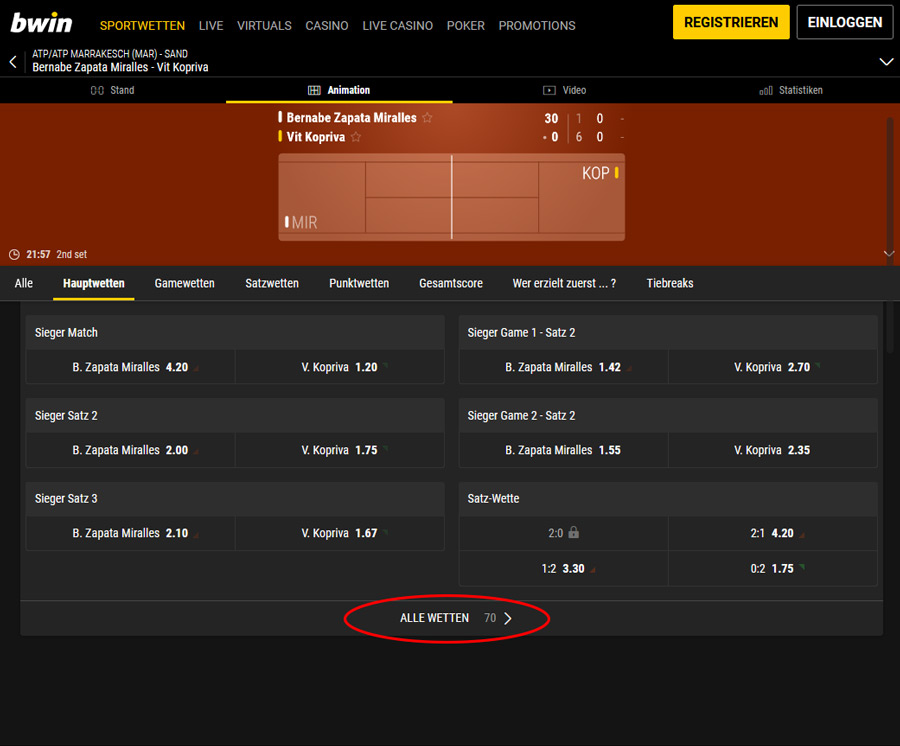Click the bwin logo
This screenshot has height=746, width=900.
click(41, 23)
